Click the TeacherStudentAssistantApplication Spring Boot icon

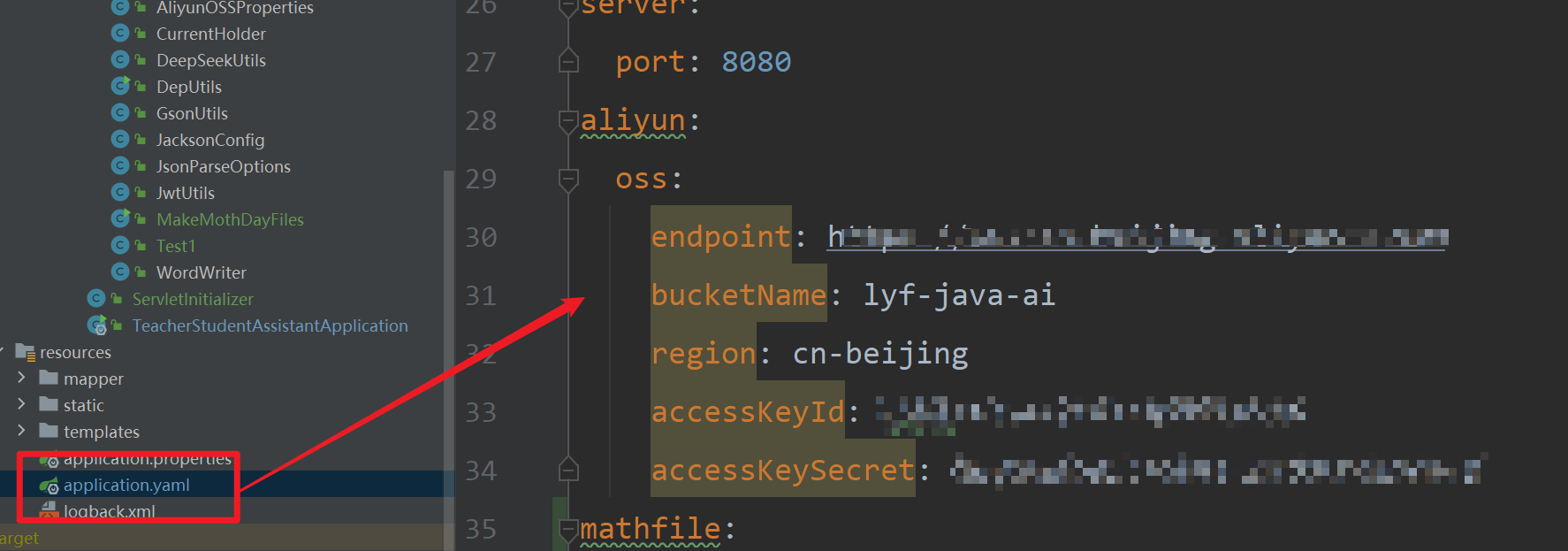pos(96,325)
